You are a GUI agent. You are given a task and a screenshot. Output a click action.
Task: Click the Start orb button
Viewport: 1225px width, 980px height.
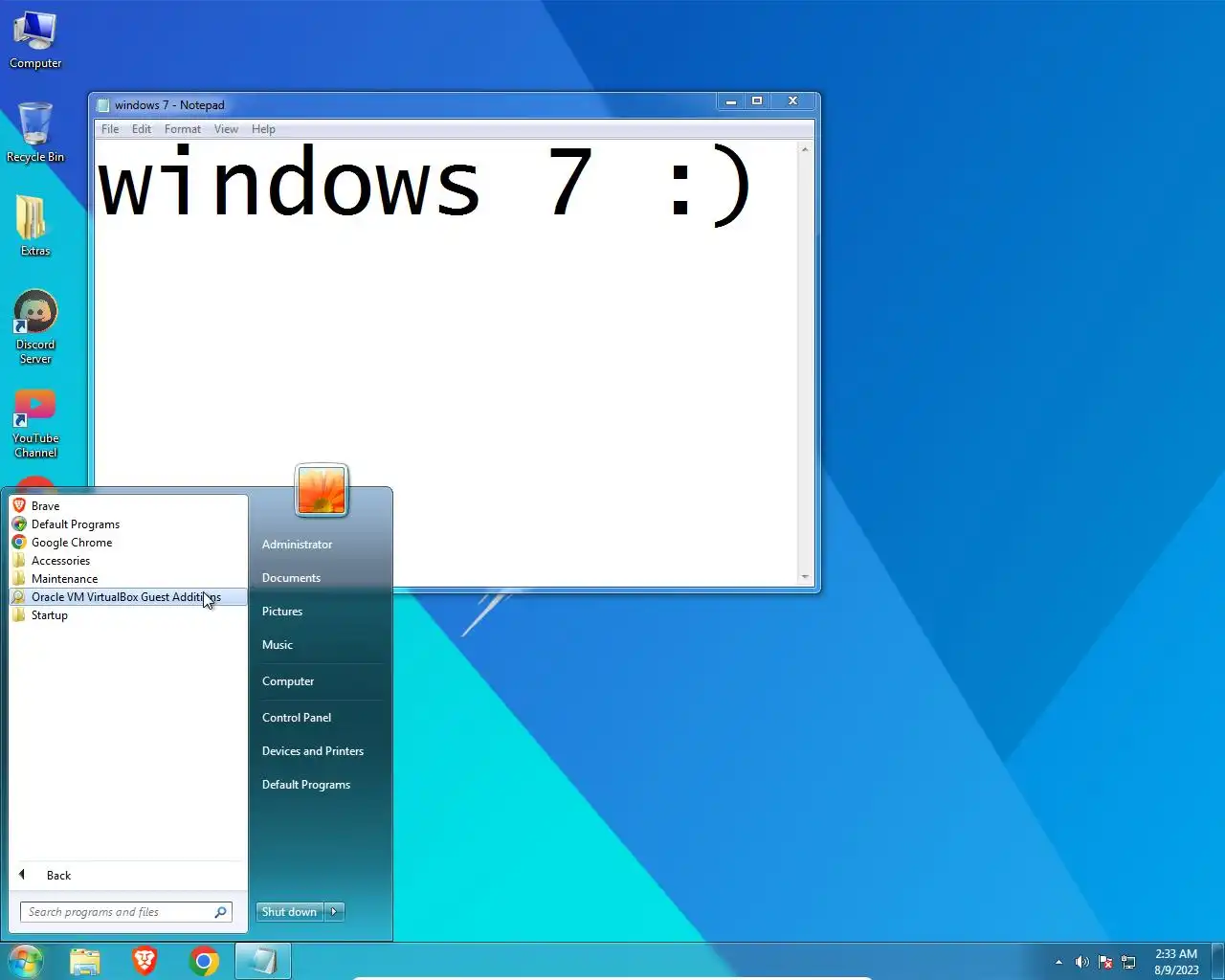pos(26,961)
